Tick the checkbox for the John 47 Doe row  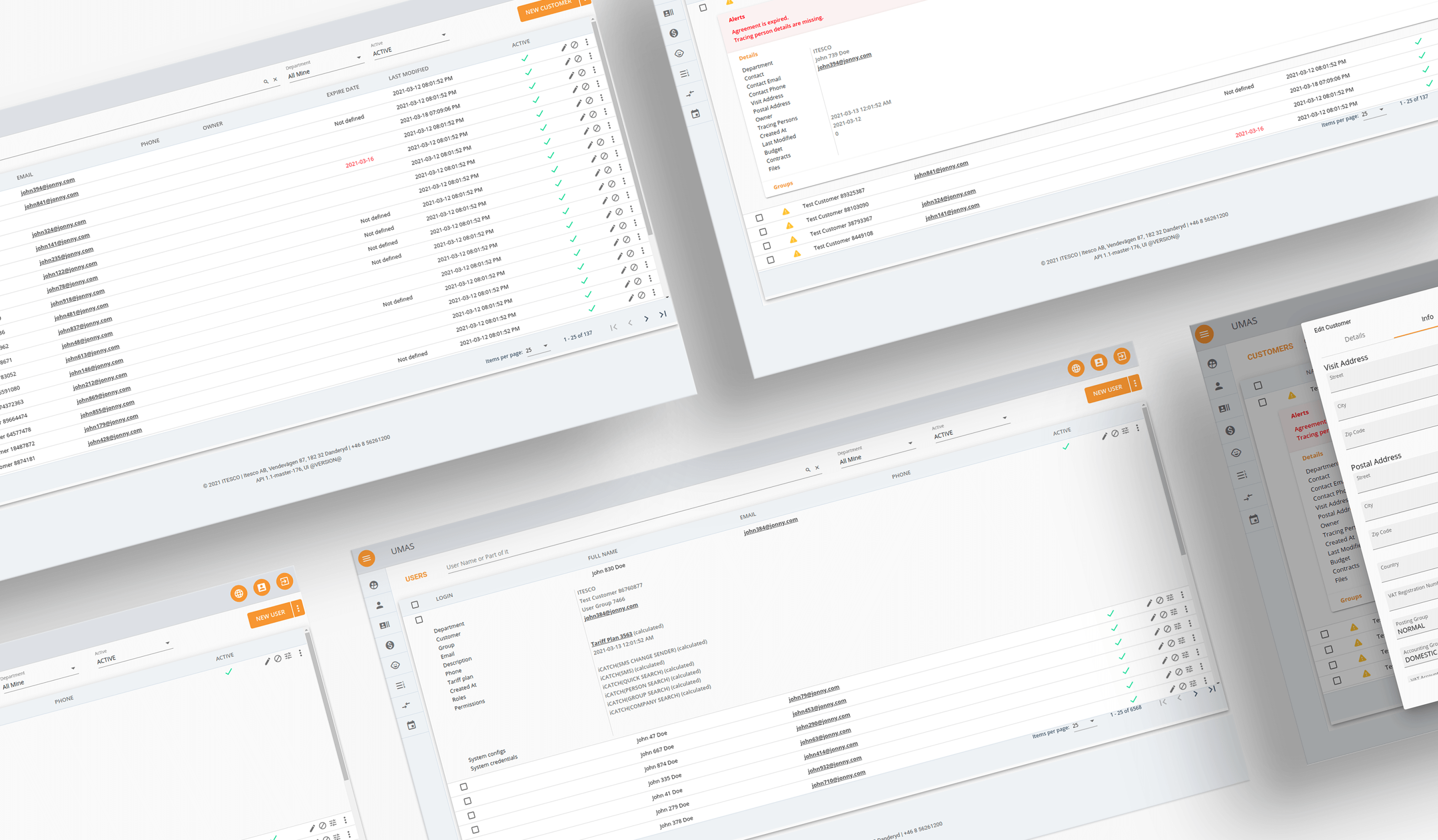pos(463,787)
